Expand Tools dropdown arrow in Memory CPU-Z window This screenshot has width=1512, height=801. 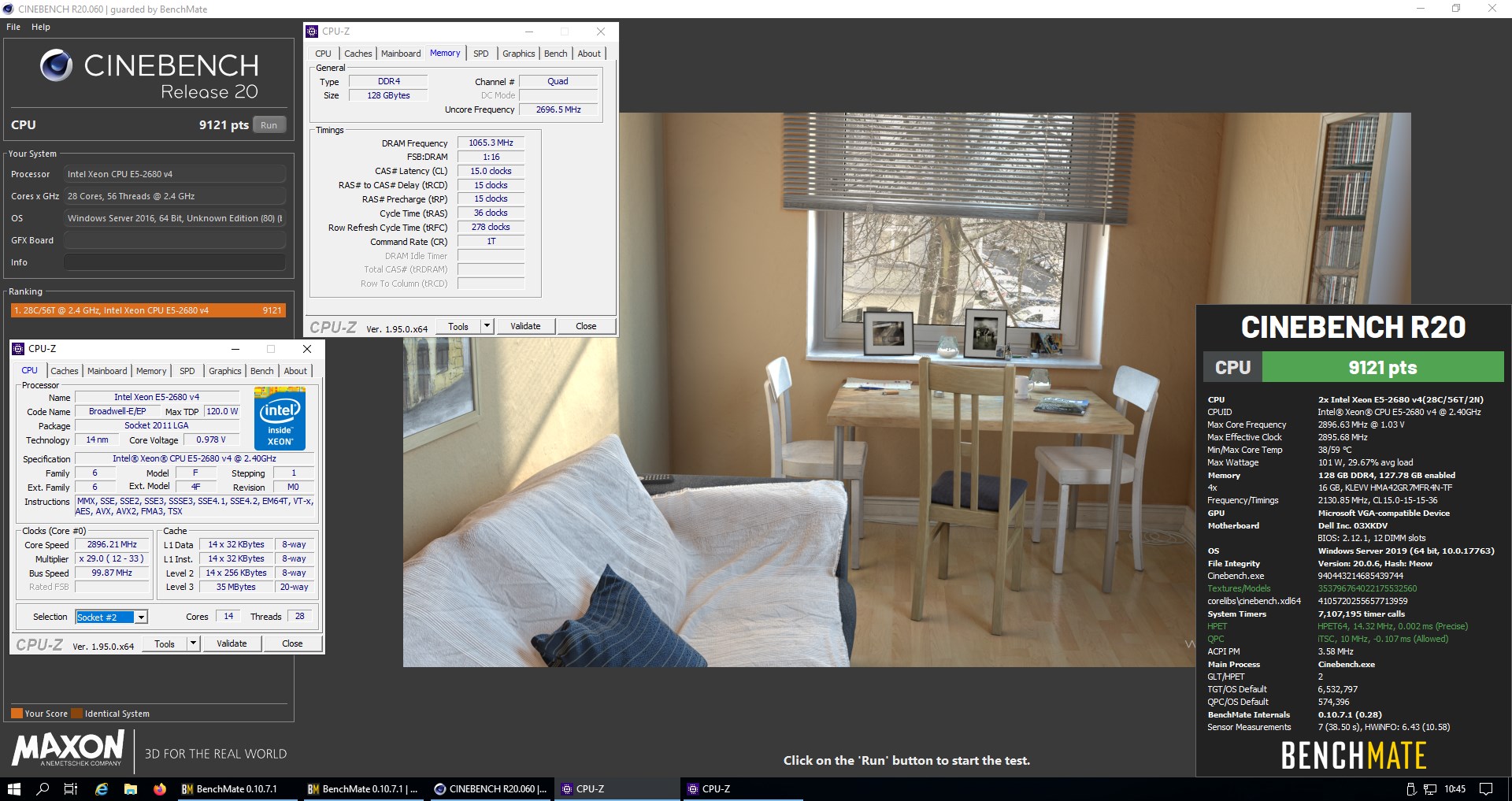coord(487,326)
